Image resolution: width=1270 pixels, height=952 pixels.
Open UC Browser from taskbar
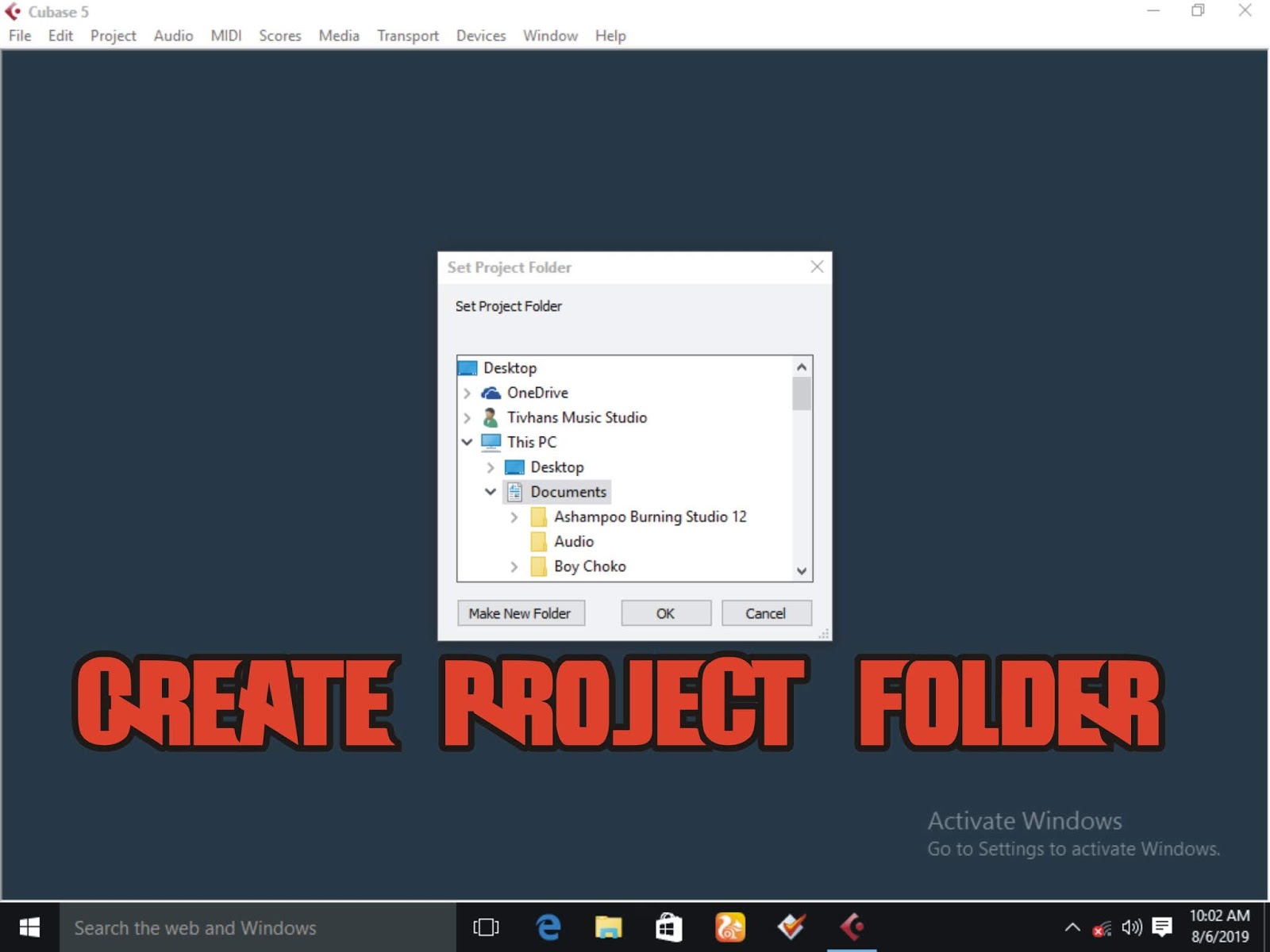click(729, 927)
